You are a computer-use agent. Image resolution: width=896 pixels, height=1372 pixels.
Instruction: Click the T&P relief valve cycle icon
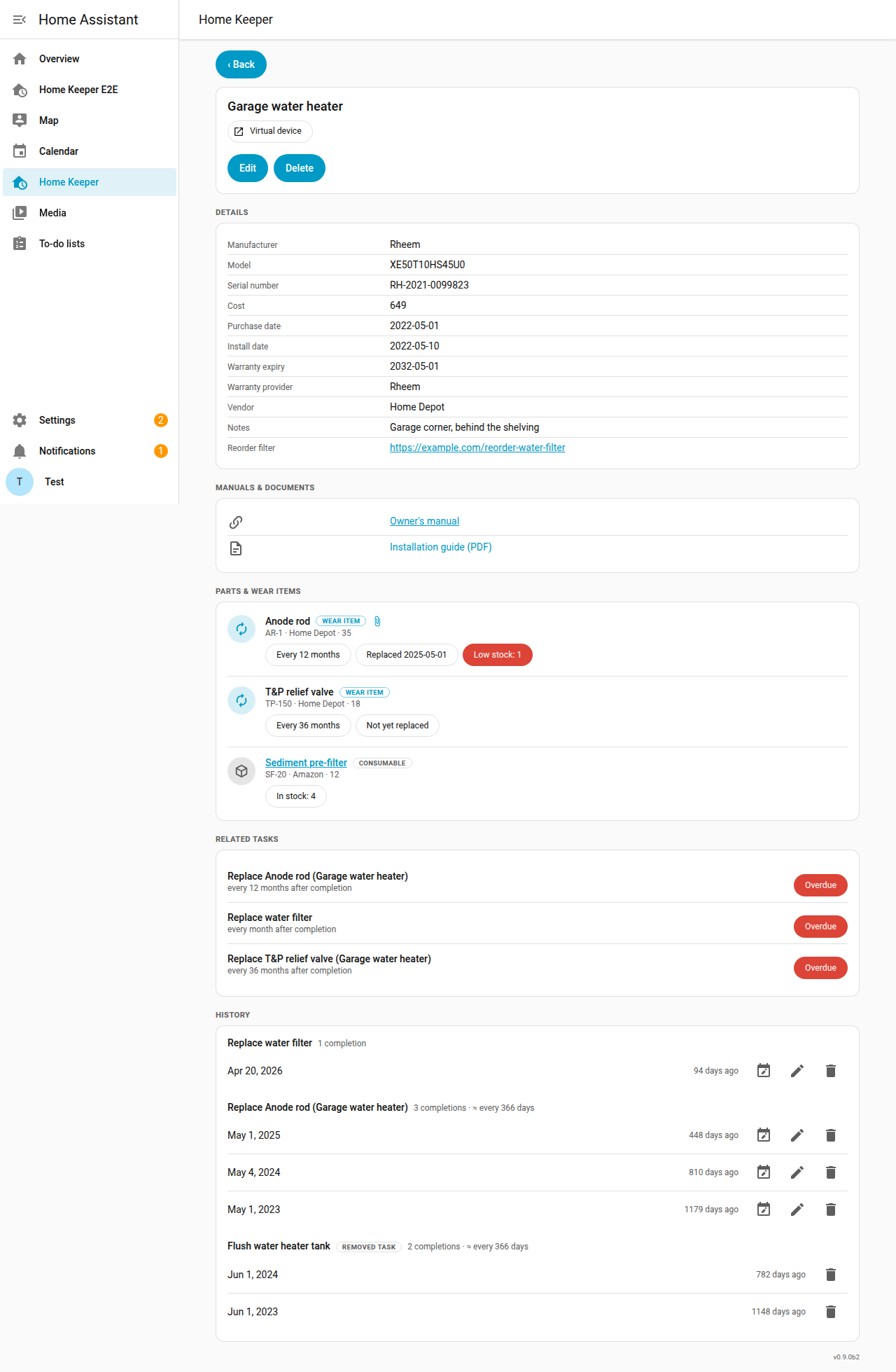pyautogui.click(x=241, y=700)
